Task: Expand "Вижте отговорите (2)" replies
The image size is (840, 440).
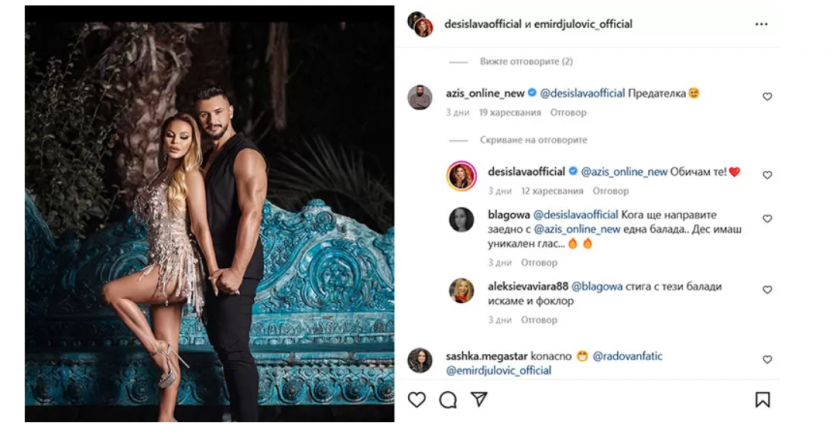Action: click(x=526, y=61)
